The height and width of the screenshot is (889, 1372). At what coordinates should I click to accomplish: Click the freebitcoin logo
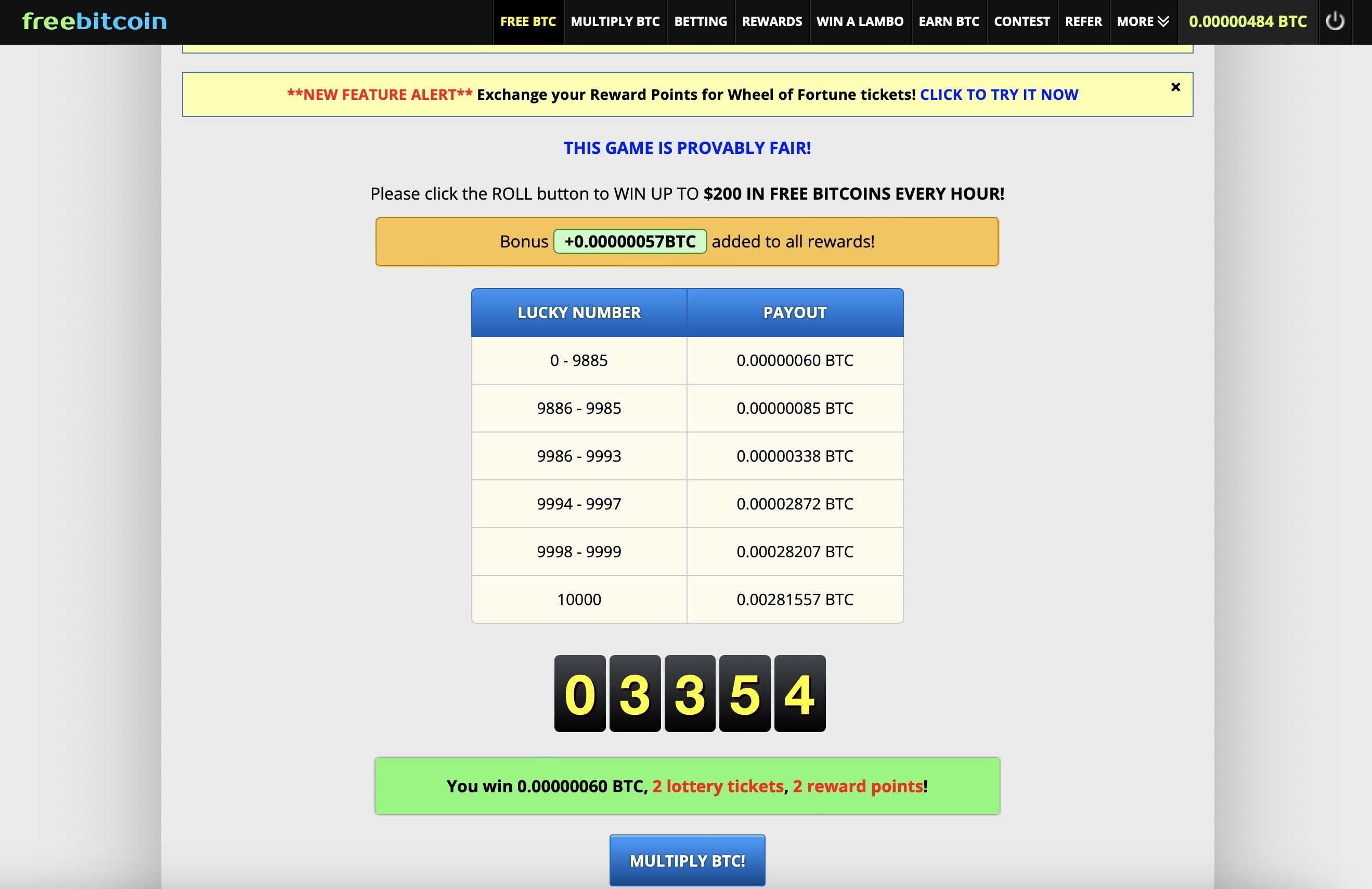[95, 21]
